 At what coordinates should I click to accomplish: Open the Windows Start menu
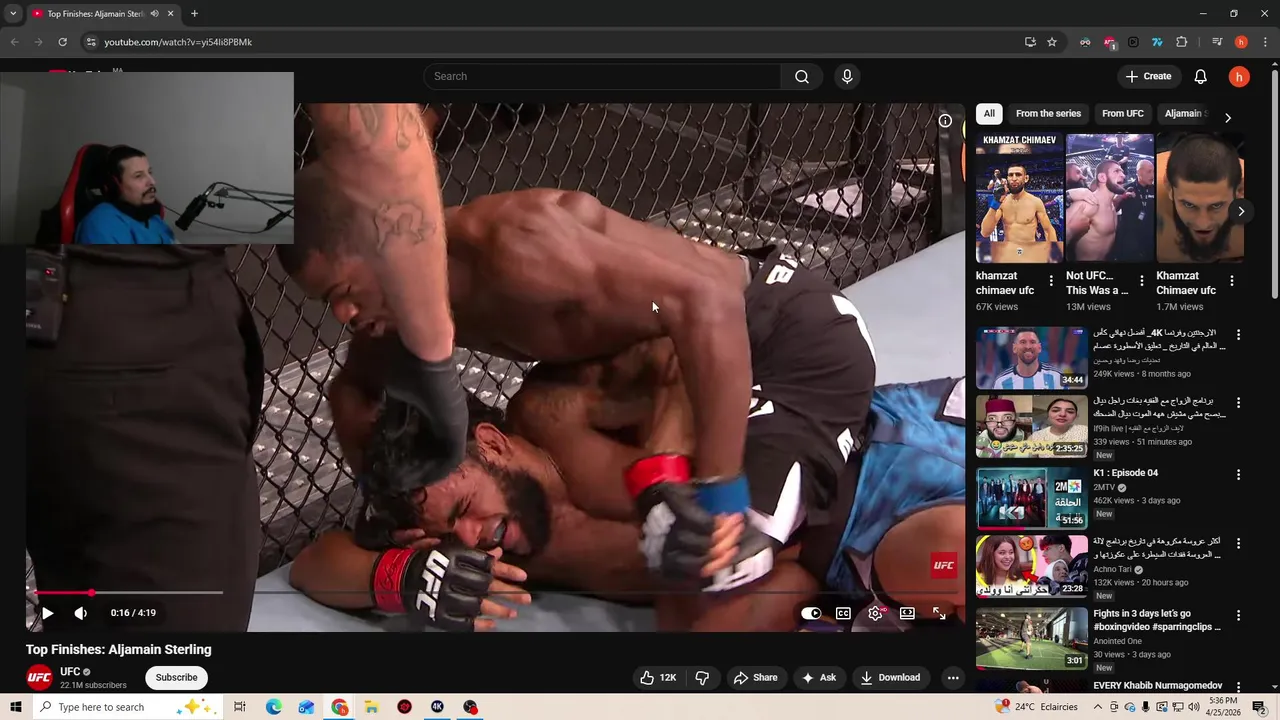point(16,707)
